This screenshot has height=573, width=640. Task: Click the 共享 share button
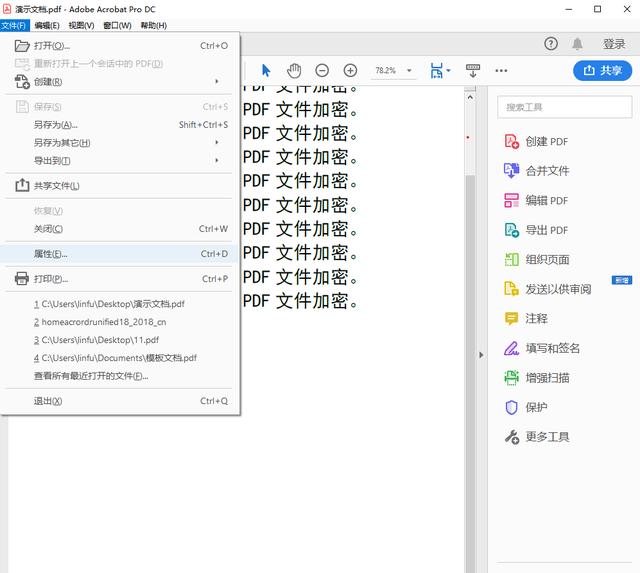pos(602,71)
